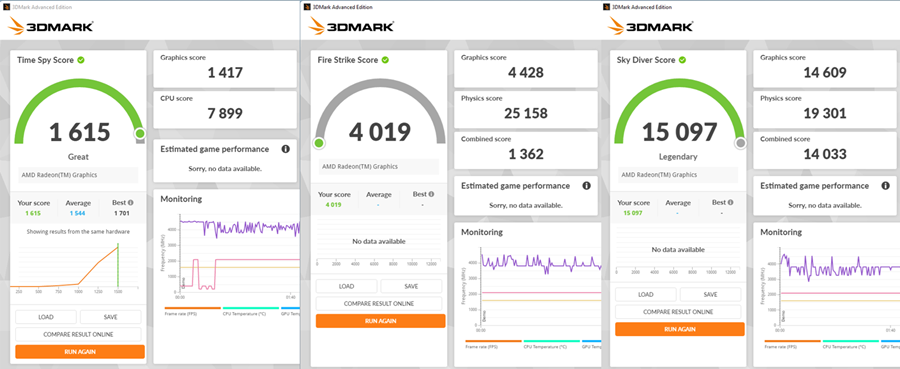The image size is (900, 369).
Task: Click the grey gauge marker on the Sky Diver dial
Action: pos(740,143)
